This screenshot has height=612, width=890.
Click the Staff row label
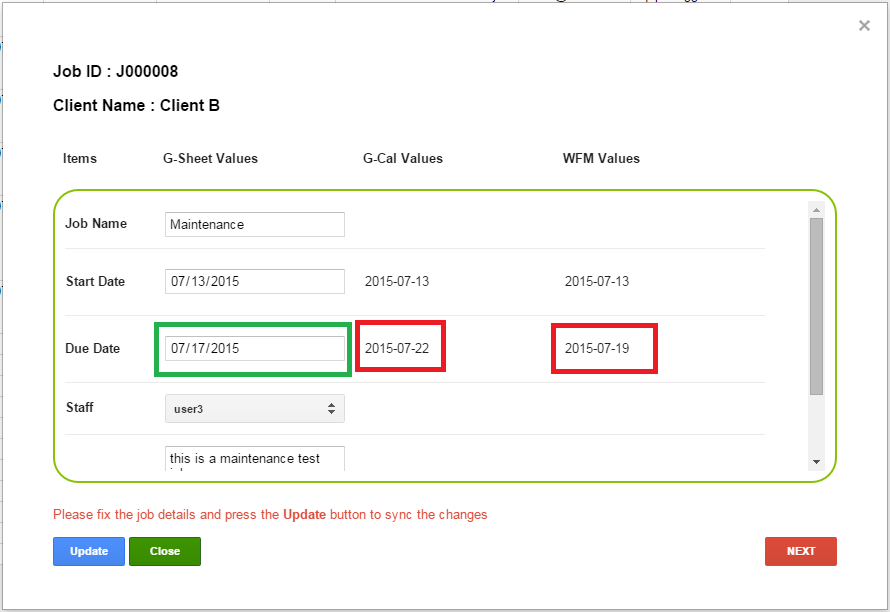click(79, 408)
